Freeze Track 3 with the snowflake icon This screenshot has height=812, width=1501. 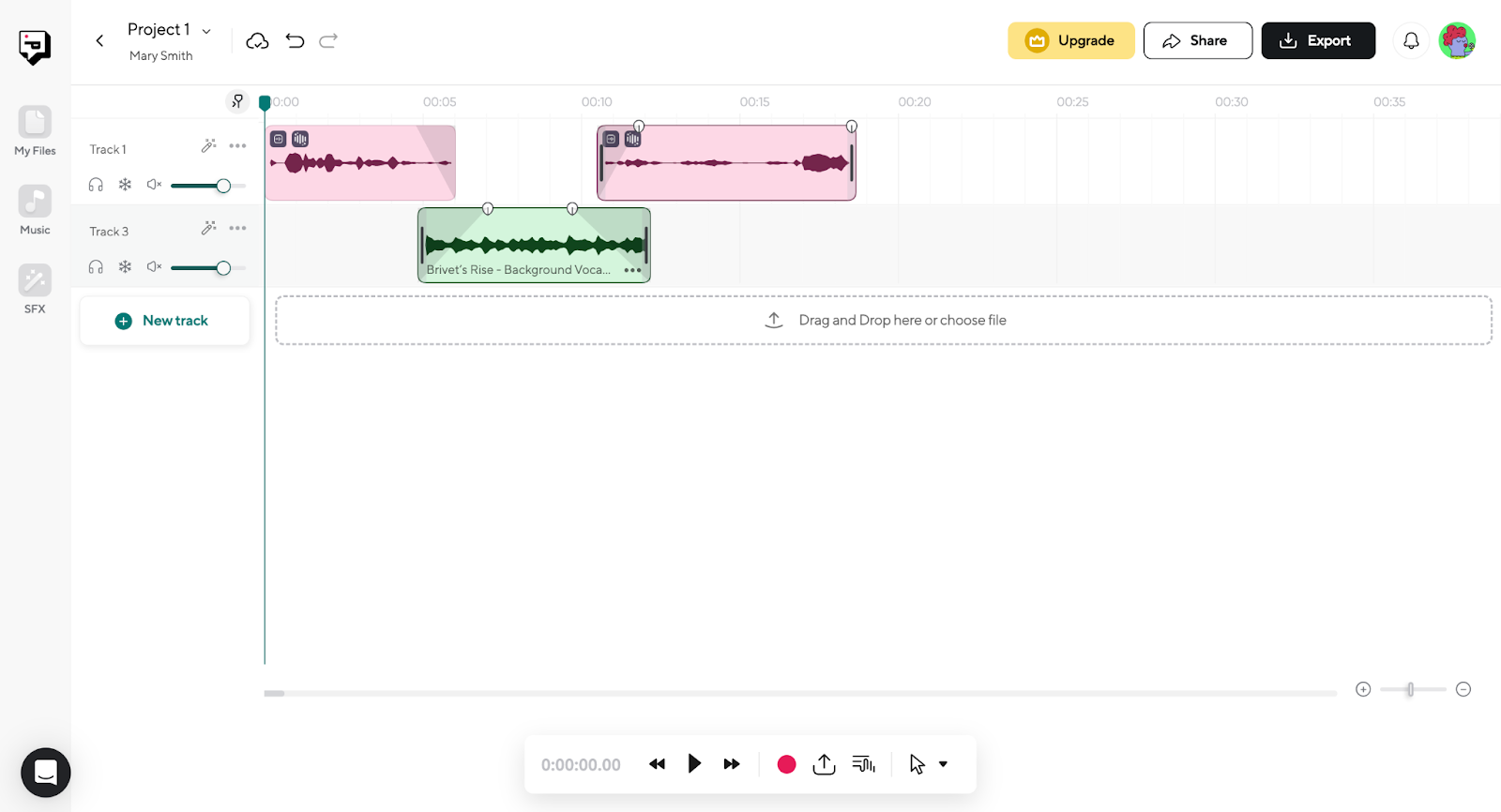(125, 267)
